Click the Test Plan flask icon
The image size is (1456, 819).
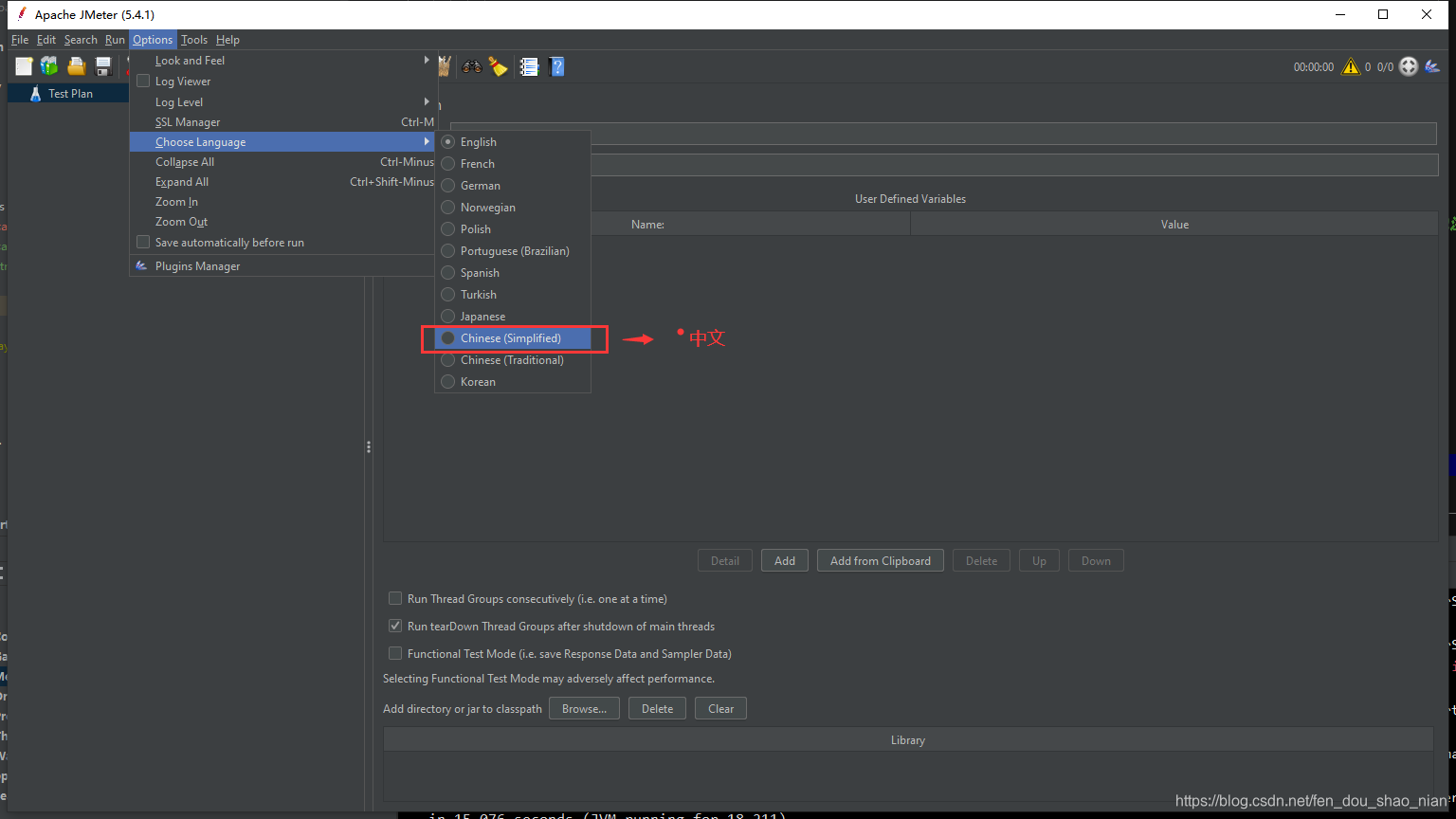tap(35, 94)
